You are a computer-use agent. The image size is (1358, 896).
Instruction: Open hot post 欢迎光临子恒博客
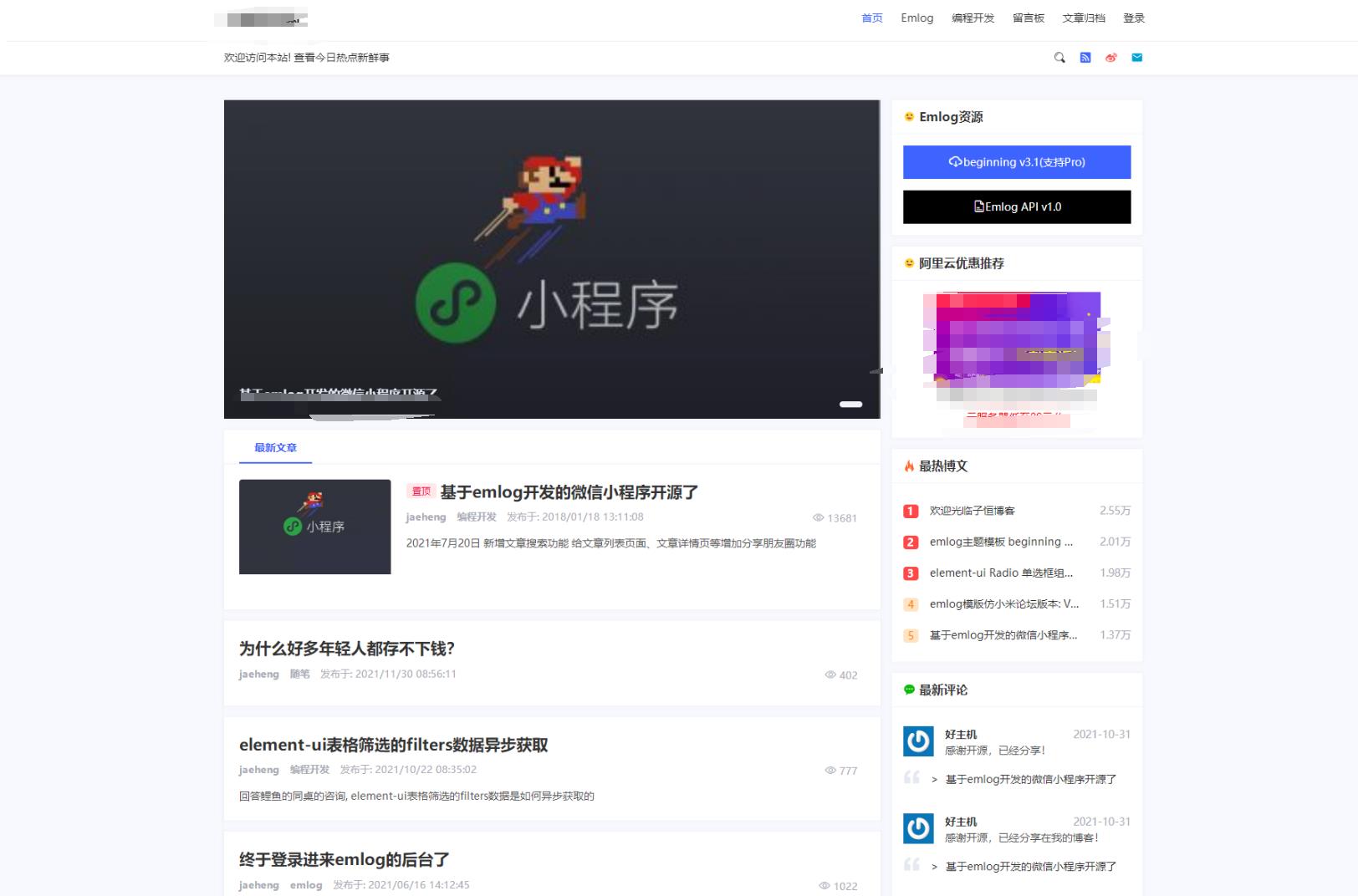click(973, 510)
